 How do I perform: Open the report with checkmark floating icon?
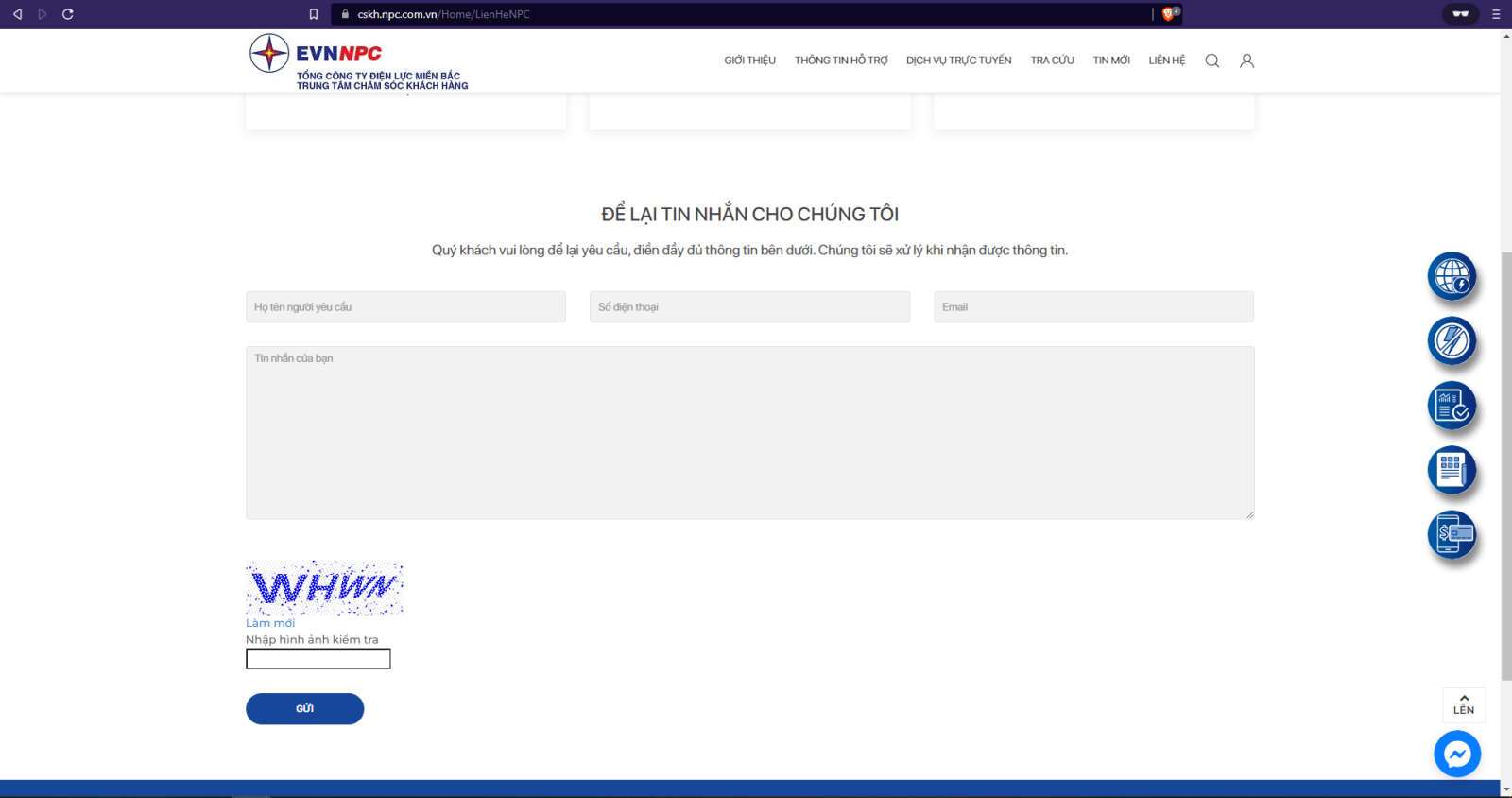1452,406
